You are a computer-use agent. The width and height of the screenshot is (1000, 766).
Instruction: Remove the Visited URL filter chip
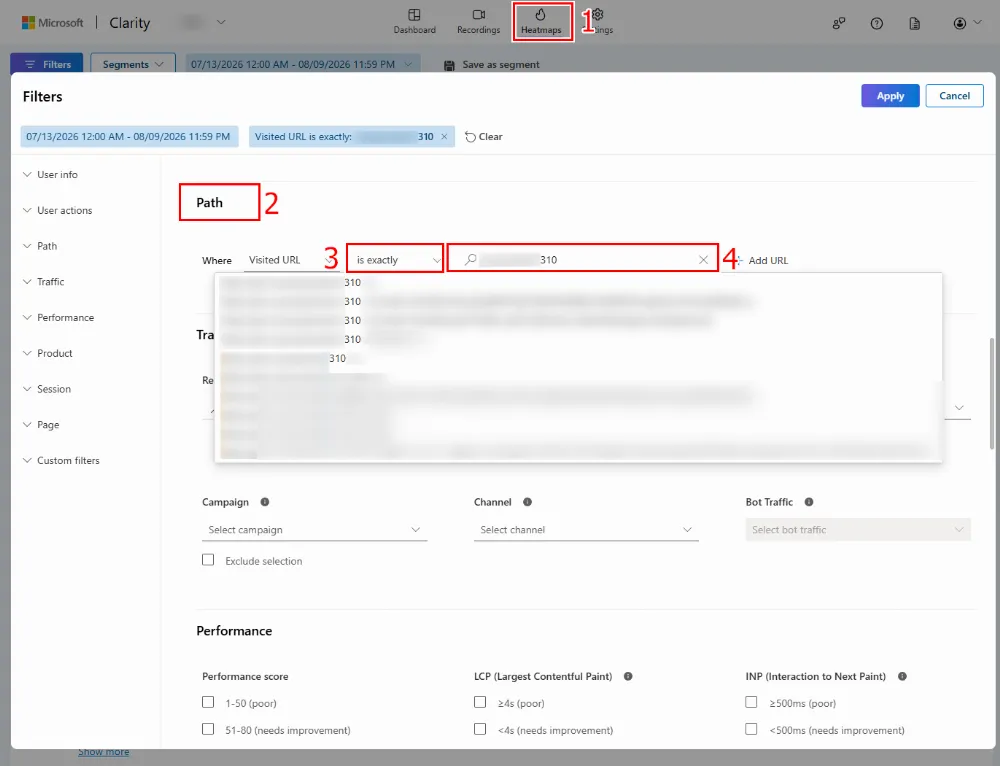tap(444, 136)
